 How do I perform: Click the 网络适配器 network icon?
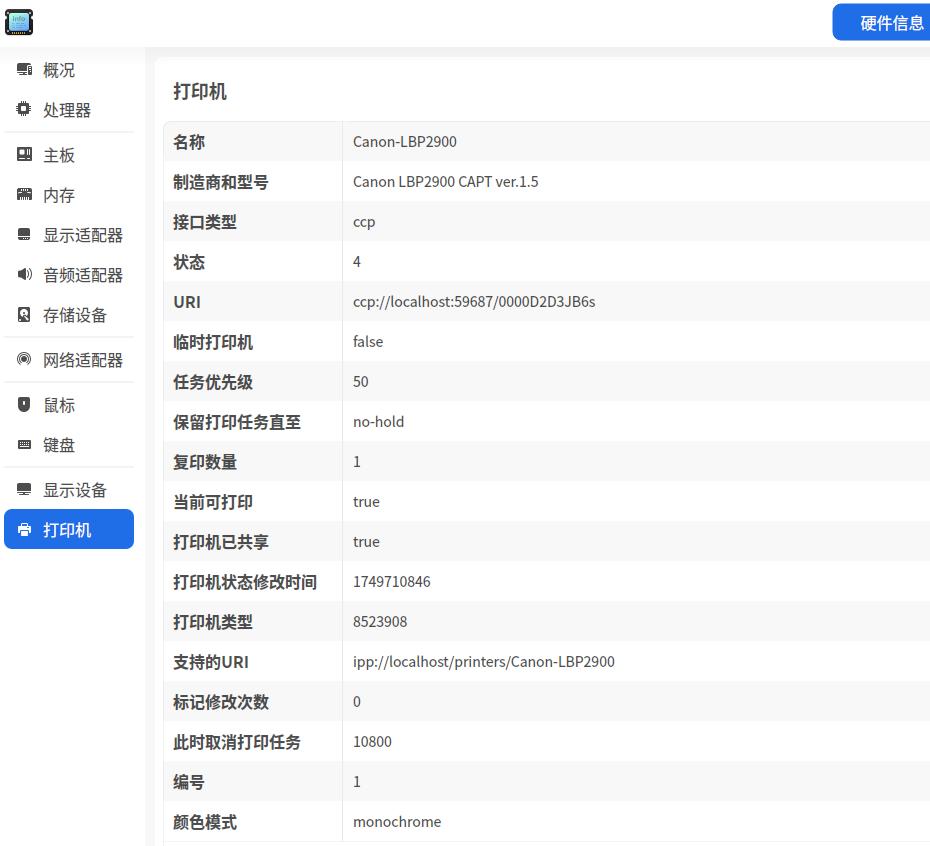tap(24, 359)
